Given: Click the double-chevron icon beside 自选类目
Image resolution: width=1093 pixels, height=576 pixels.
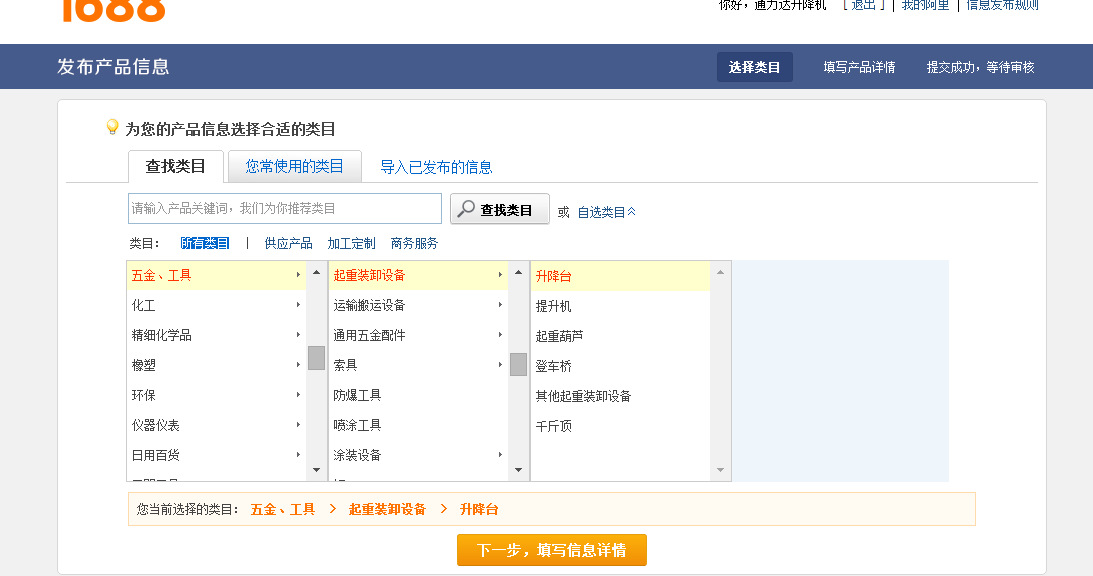Looking at the screenshot, I should [631, 212].
